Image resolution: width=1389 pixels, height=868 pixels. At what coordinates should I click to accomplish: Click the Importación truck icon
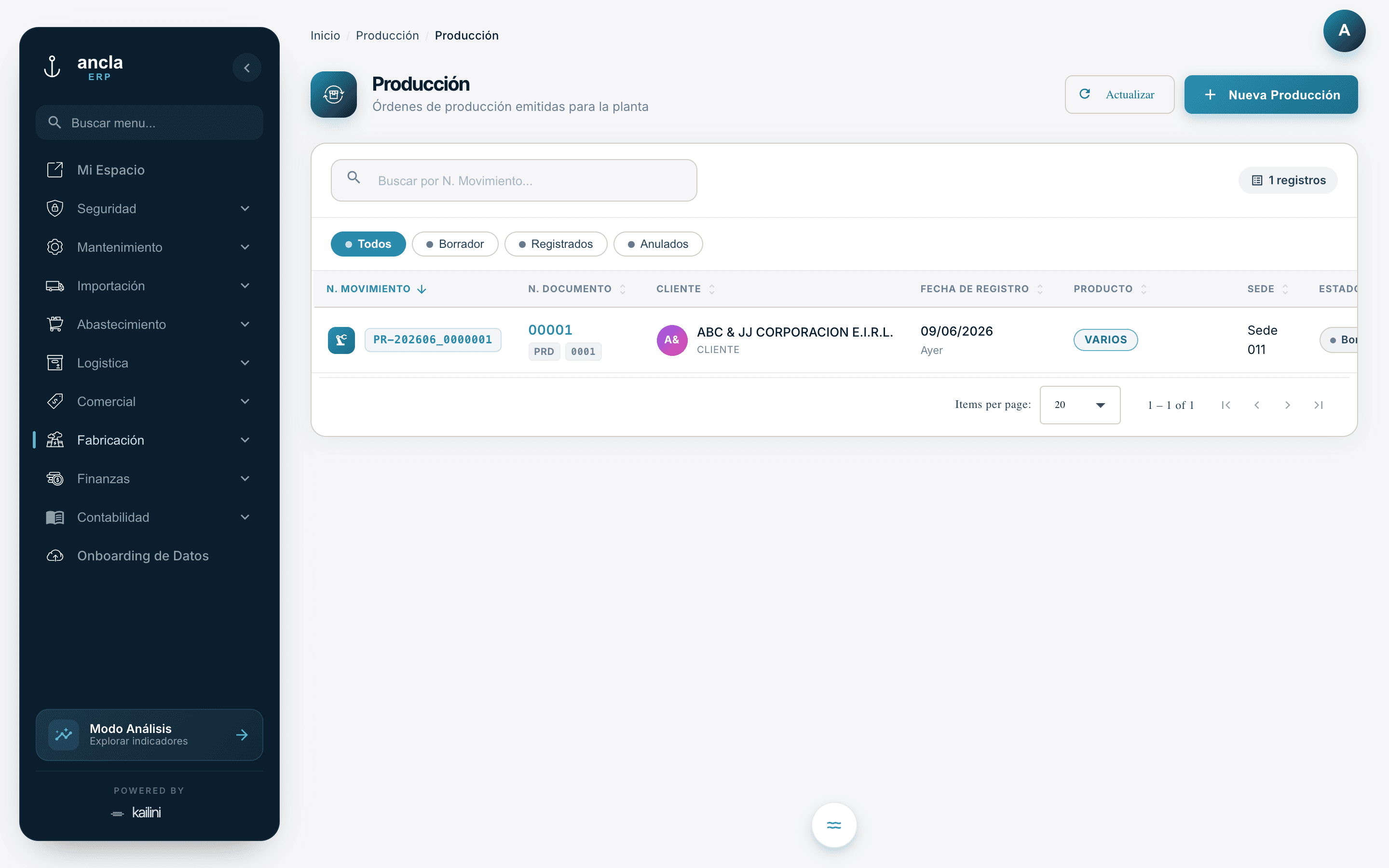54,286
